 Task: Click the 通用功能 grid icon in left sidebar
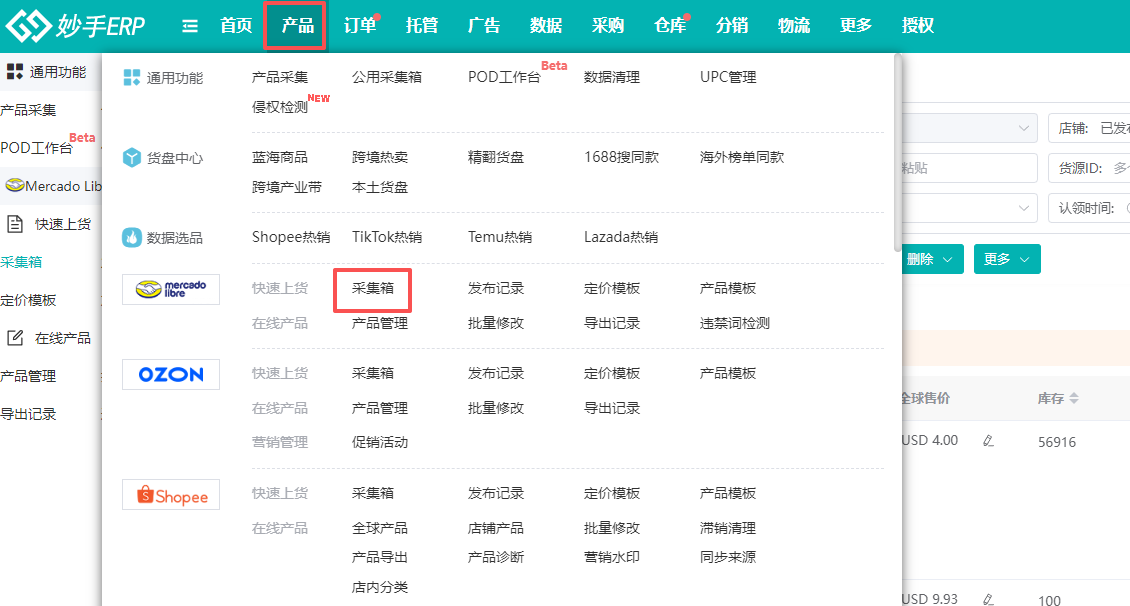coord(14,71)
